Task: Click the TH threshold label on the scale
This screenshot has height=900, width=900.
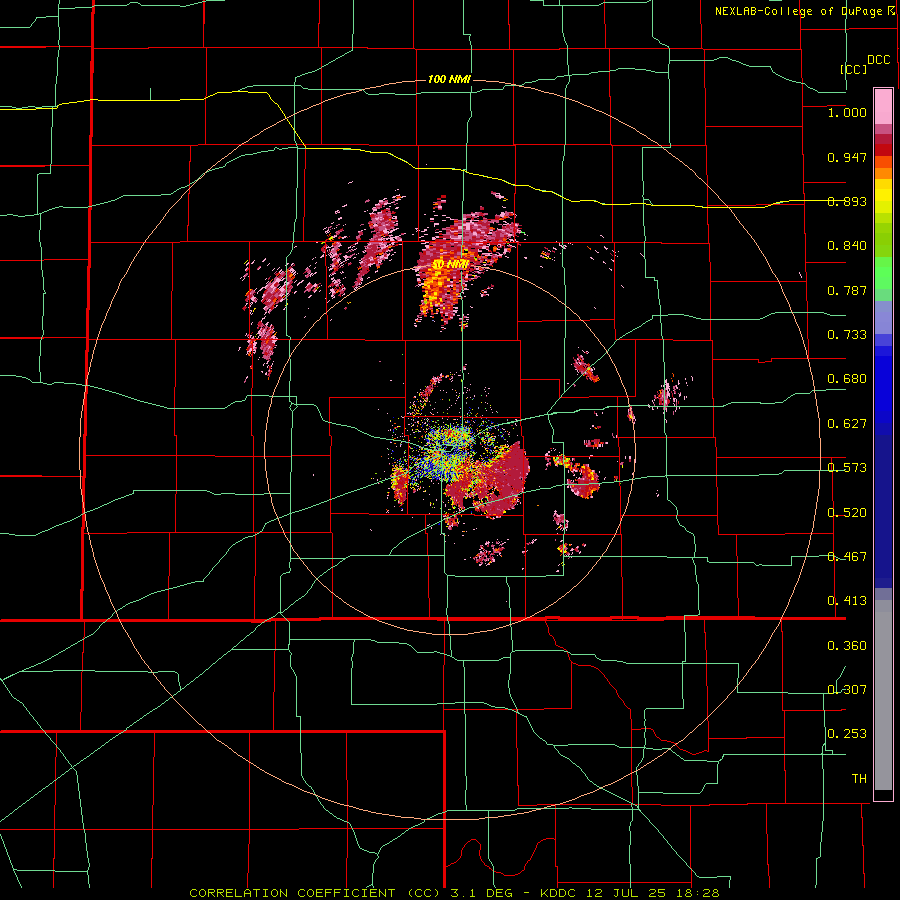Action: click(x=859, y=779)
